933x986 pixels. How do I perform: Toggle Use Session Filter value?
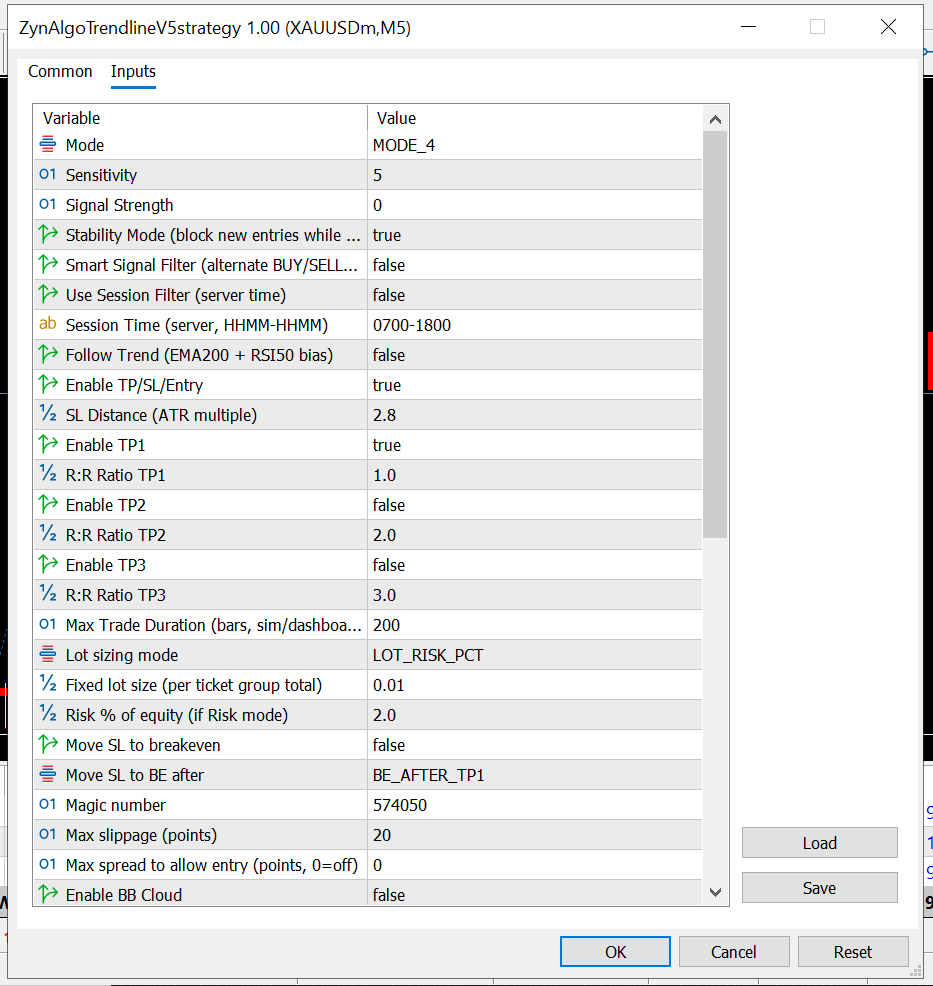pos(534,295)
